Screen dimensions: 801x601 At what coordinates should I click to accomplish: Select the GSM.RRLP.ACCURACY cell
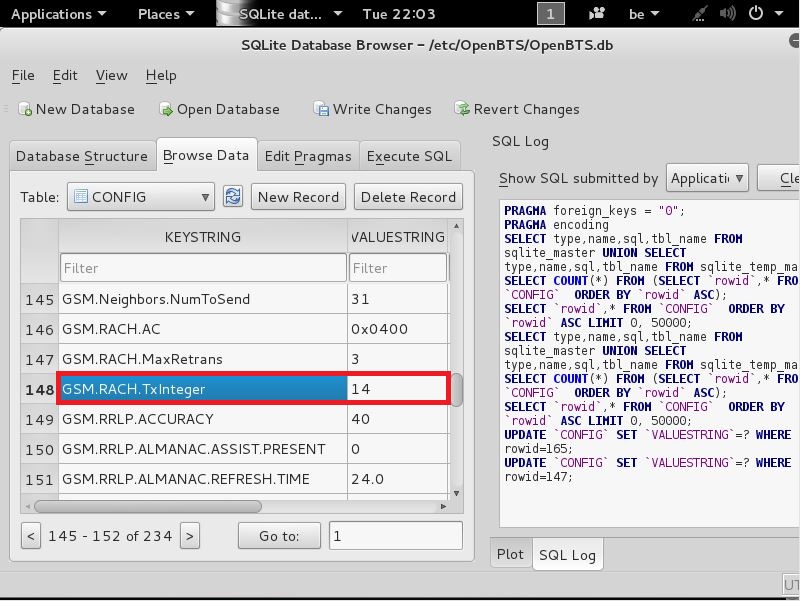click(203, 419)
